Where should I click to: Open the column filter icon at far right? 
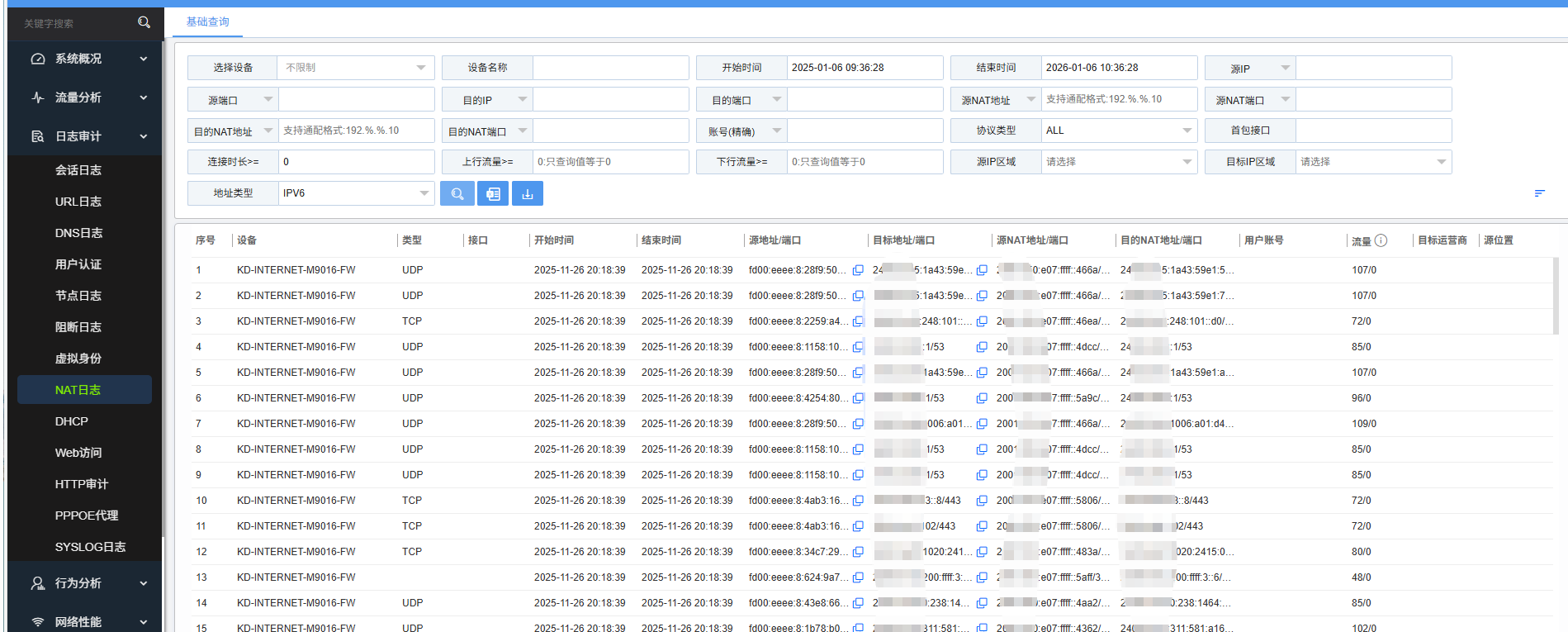[x=1539, y=193]
